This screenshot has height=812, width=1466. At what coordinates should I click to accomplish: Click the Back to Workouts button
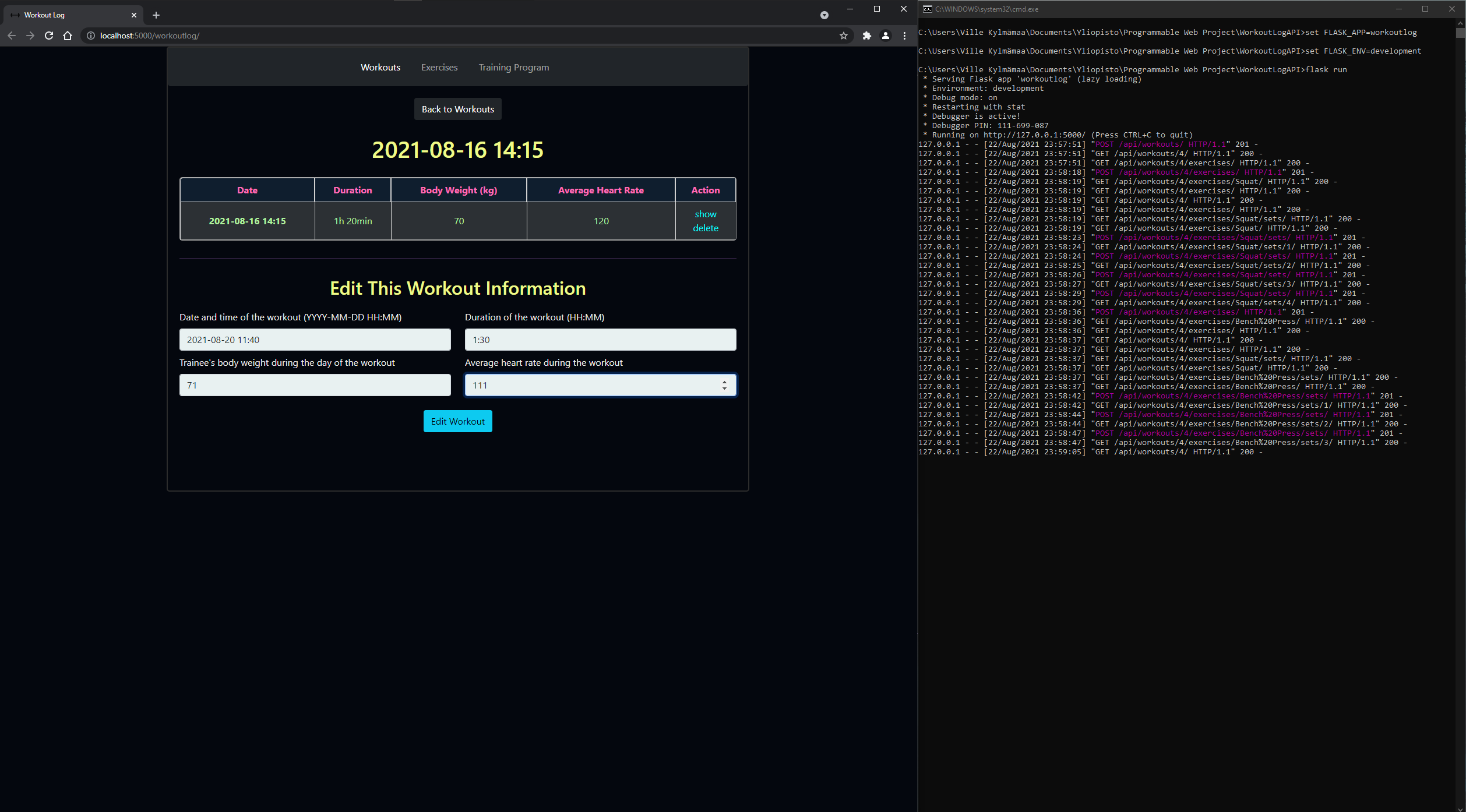(x=457, y=108)
